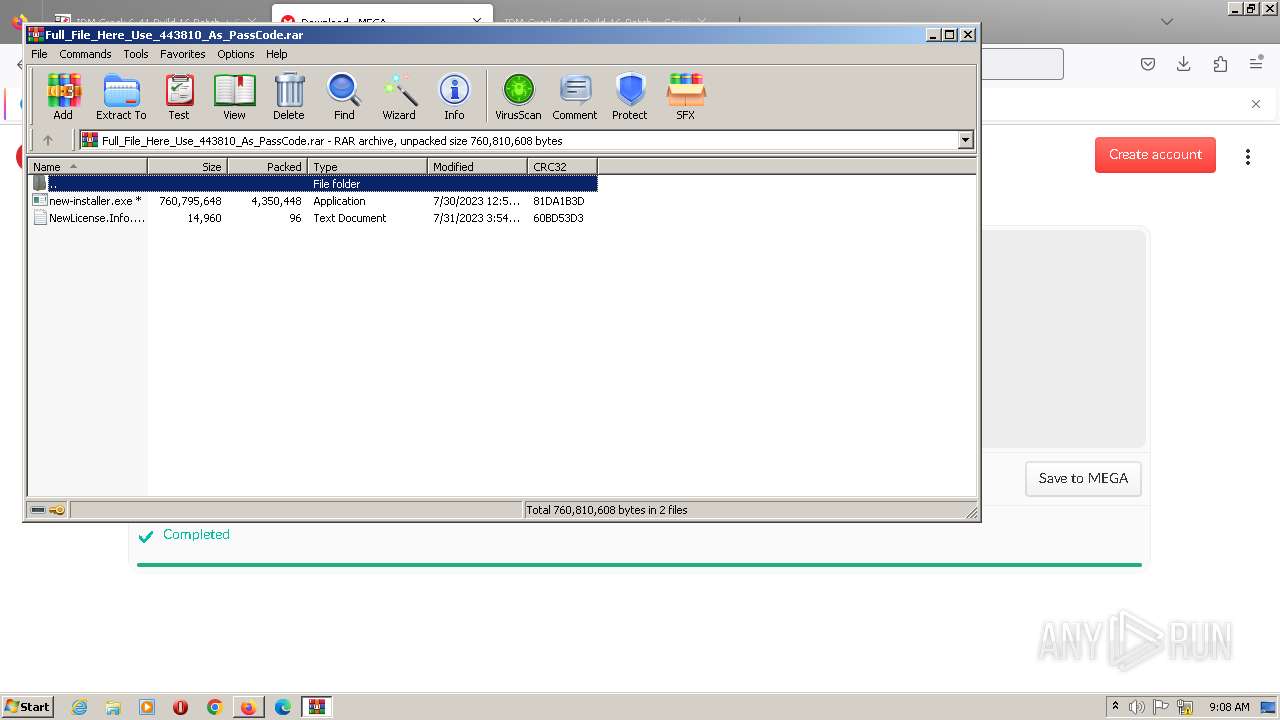The height and width of the screenshot is (720, 1280).
Task: Open Firefox hamburger application menu
Action: [x=1256, y=64]
